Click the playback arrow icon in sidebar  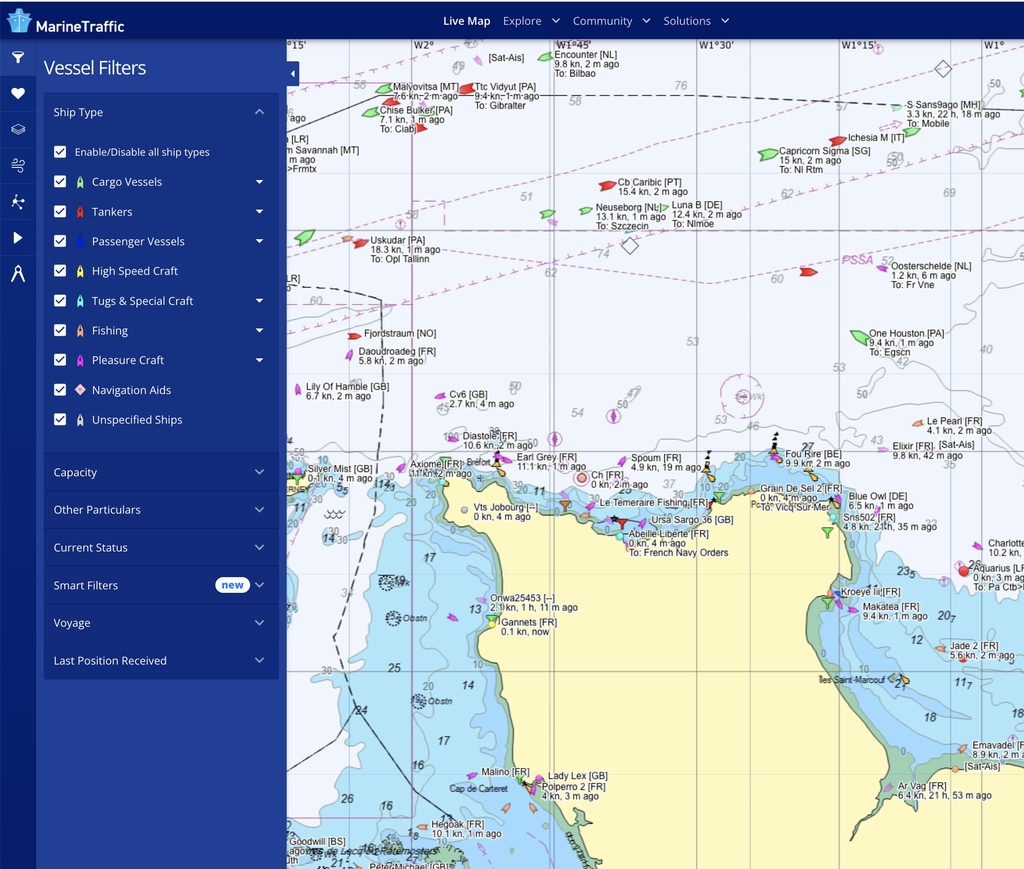(x=18, y=238)
